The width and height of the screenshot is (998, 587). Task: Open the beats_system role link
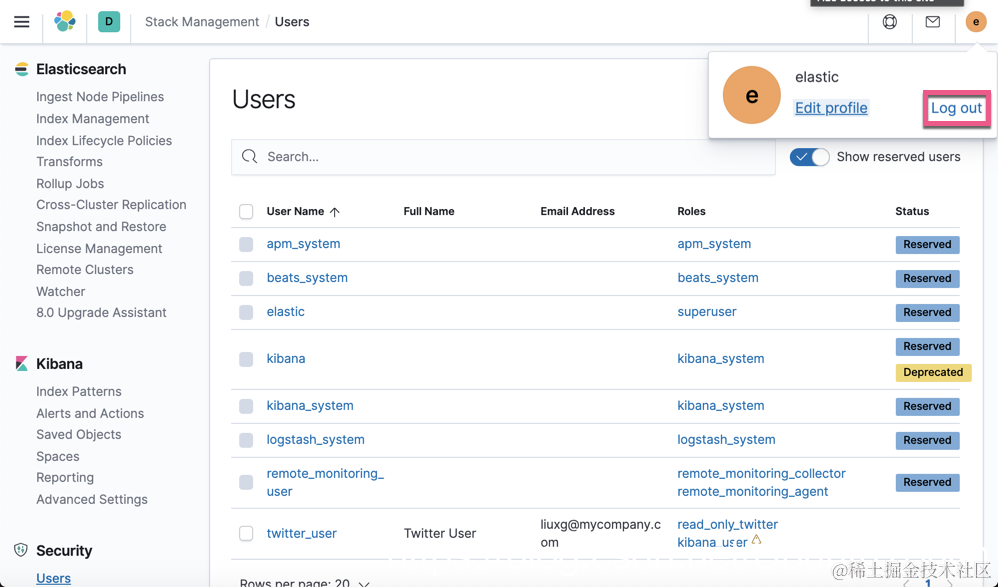pyautogui.click(x=718, y=278)
